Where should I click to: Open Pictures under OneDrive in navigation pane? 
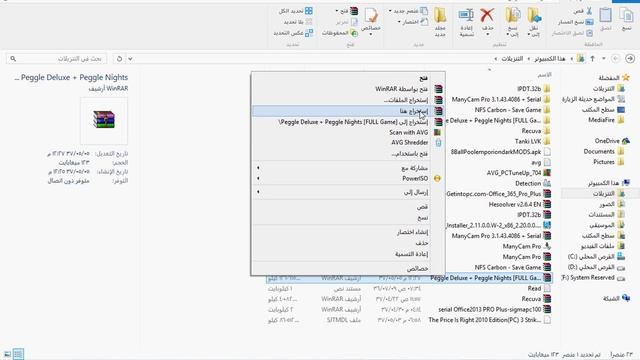coord(609,162)
